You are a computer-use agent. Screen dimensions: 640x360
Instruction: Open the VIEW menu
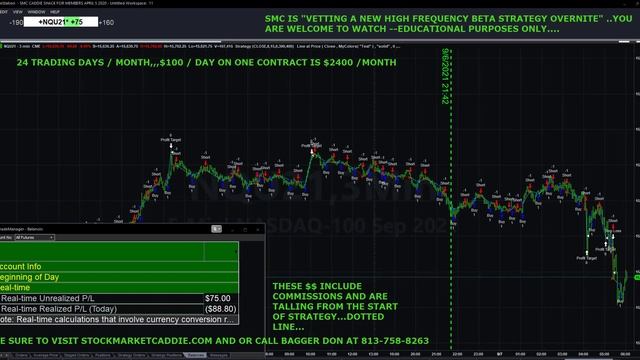tap(18, 12)
